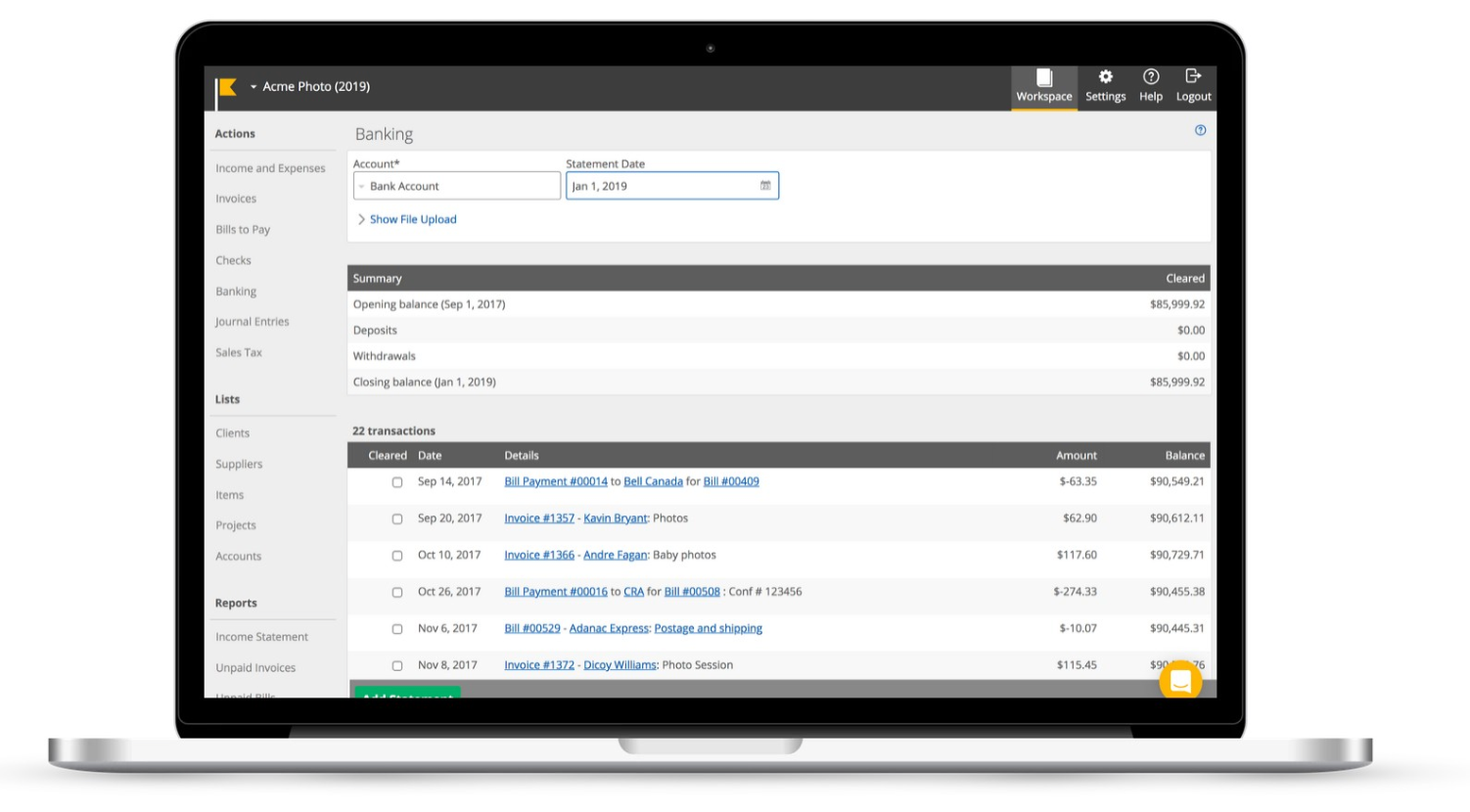Open the Unpaid Invoices report
The image size is (1470, 812).
pyautogui.click(x=255, y=668)
